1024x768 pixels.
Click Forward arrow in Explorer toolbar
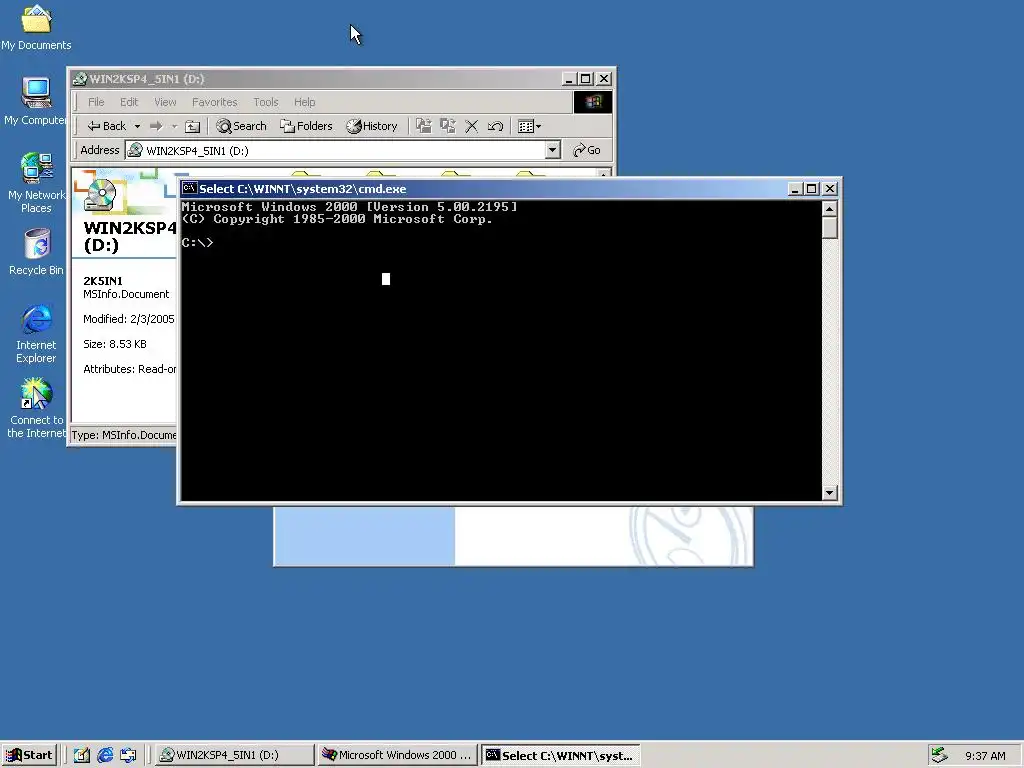[156, 126]
